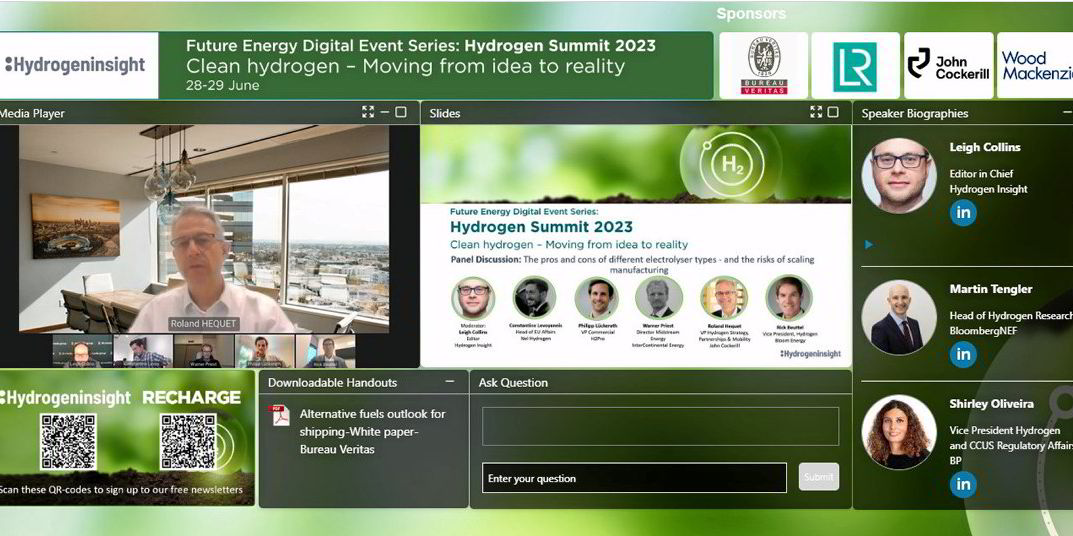1073x536 pixels.
Task: Select Rick Beuttel's video thumbnail in Media Player
Action: tap(326, 351)
